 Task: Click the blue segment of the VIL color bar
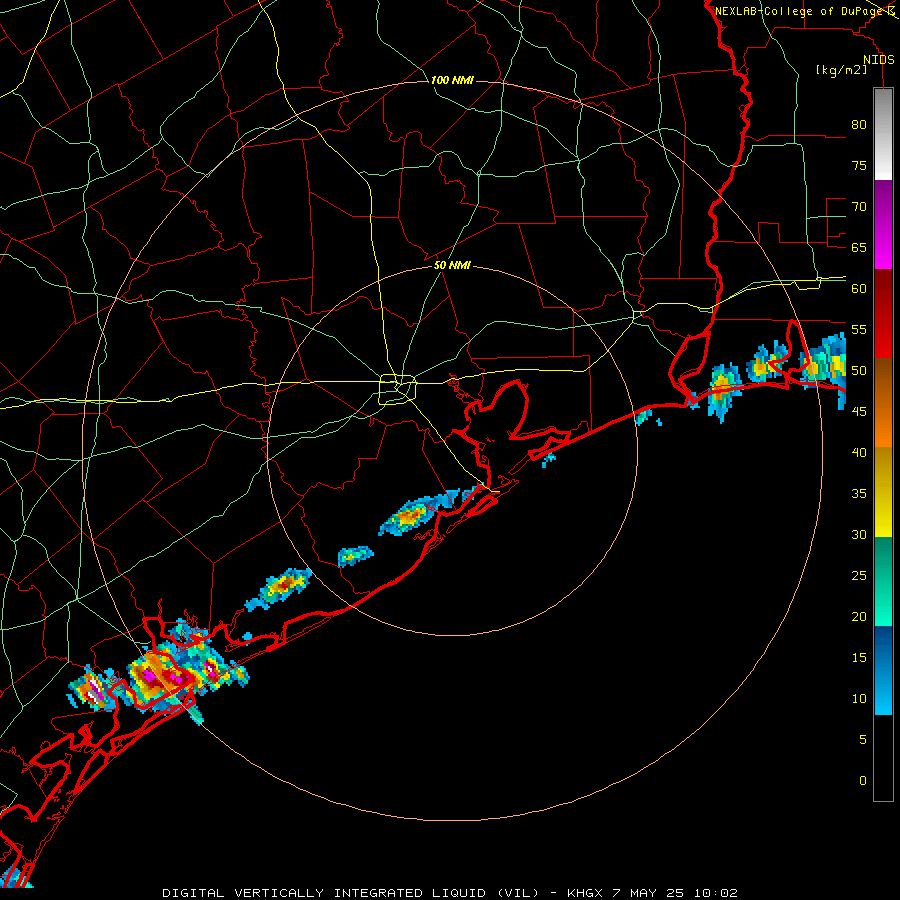point(883,670)
